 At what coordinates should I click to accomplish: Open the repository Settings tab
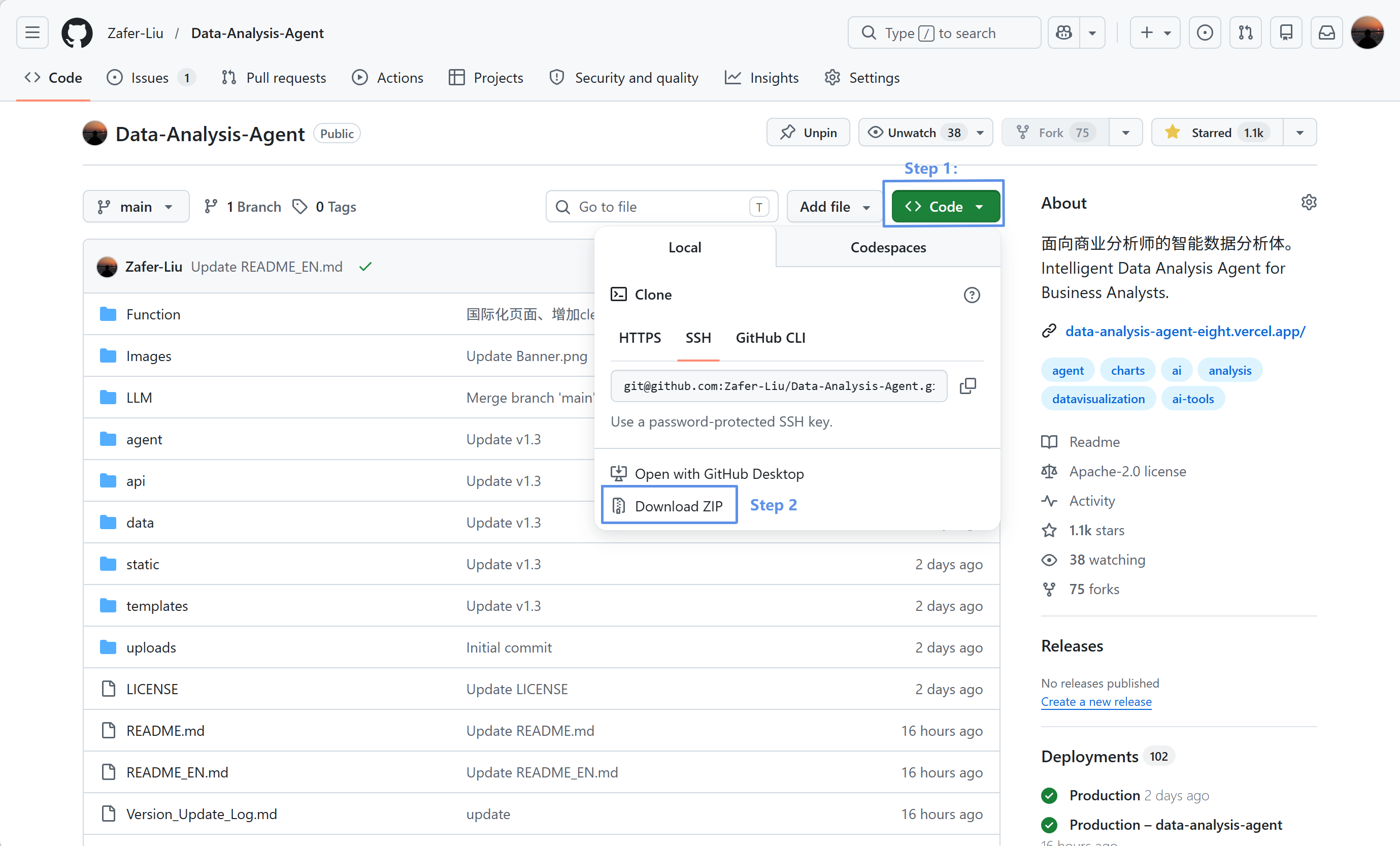862,77
